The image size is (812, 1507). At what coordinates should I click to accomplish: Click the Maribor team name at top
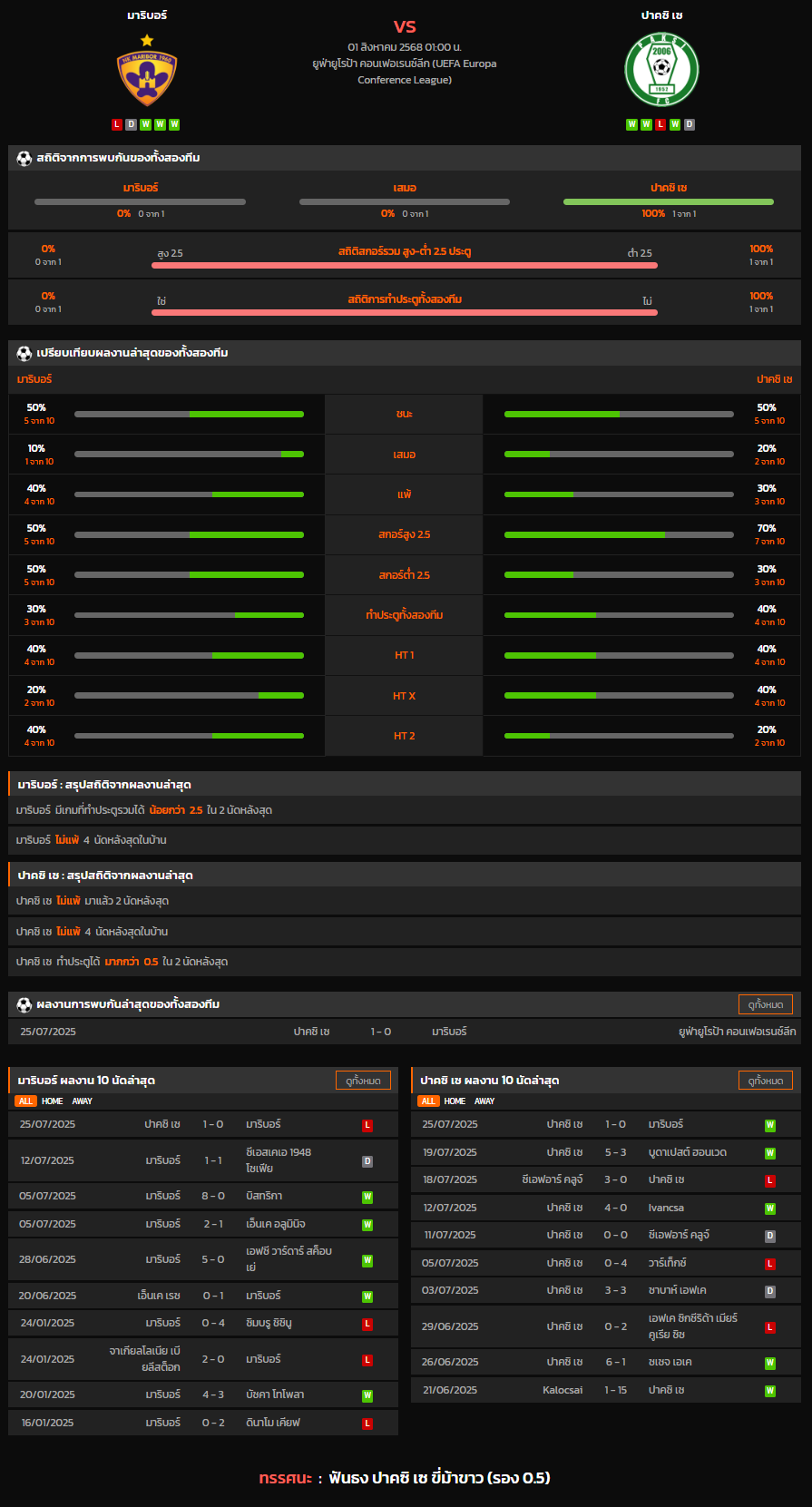(147, 15)
